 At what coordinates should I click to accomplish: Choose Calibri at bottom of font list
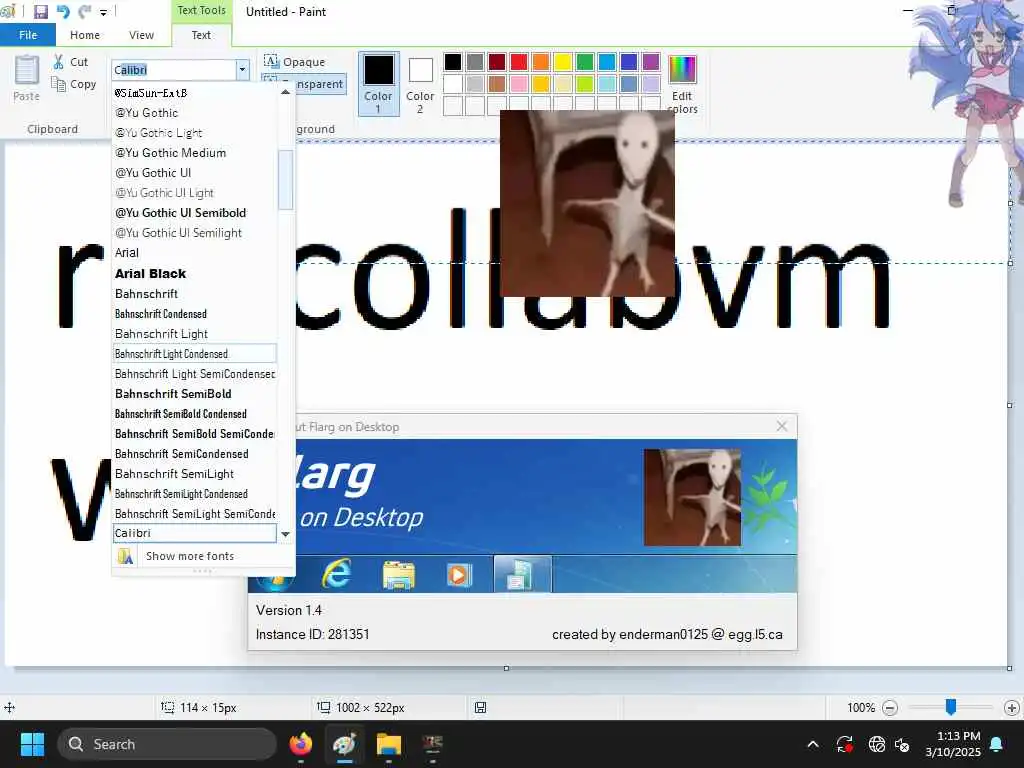(x=195, y=534)
